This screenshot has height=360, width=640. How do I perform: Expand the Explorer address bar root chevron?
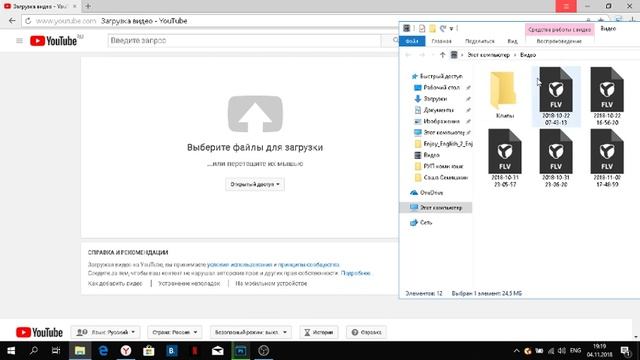462,55
